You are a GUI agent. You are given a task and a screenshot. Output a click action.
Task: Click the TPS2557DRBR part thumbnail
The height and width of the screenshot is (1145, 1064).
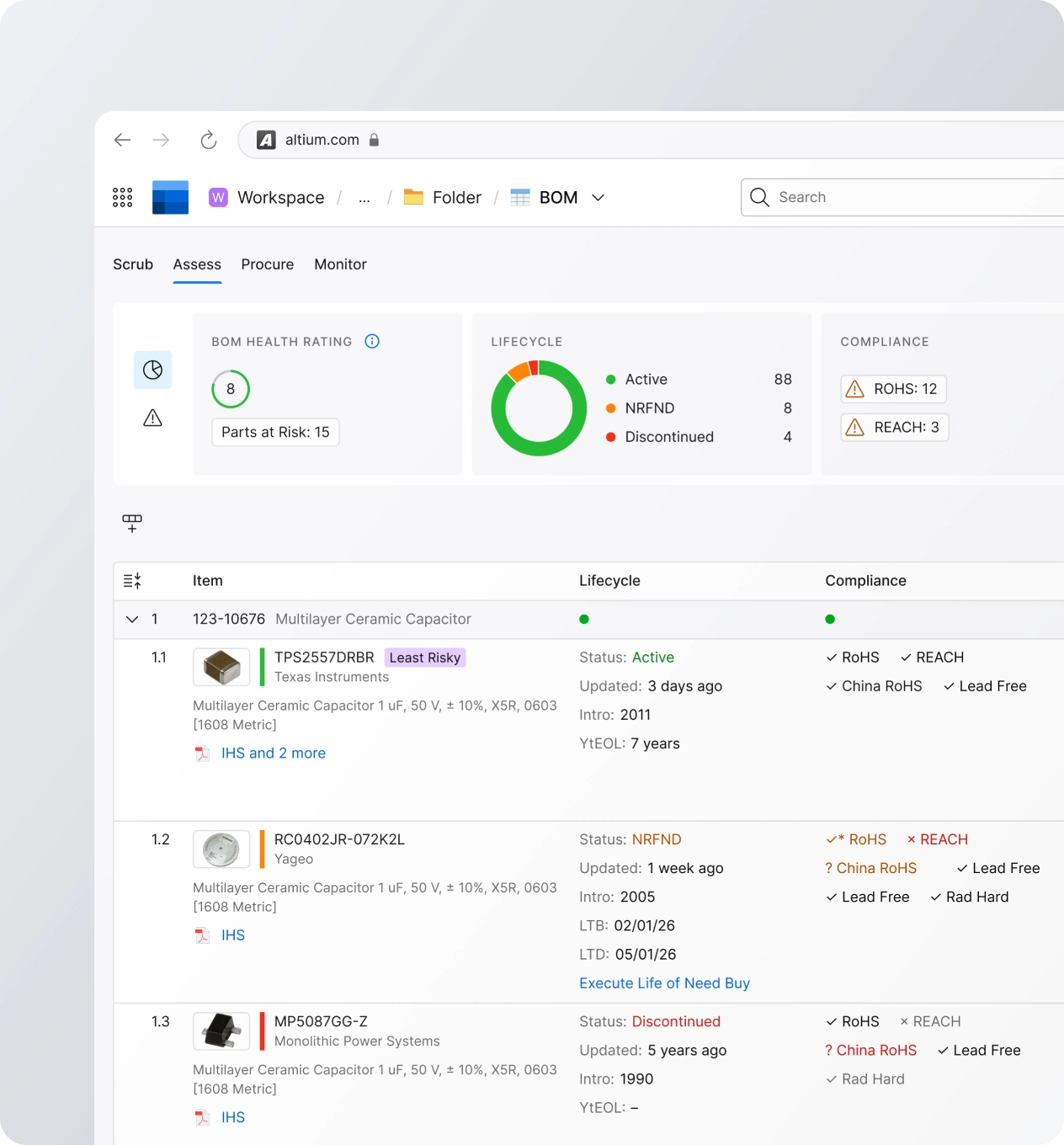point(221,667)
